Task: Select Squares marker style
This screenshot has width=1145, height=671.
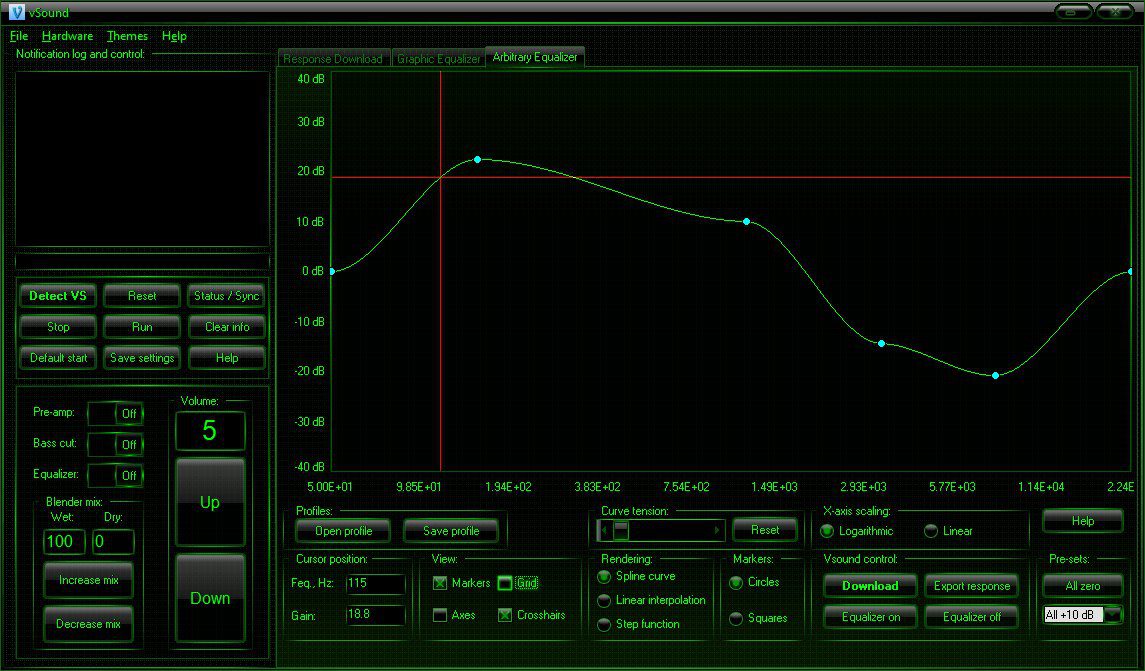Action: click(736, 618)
